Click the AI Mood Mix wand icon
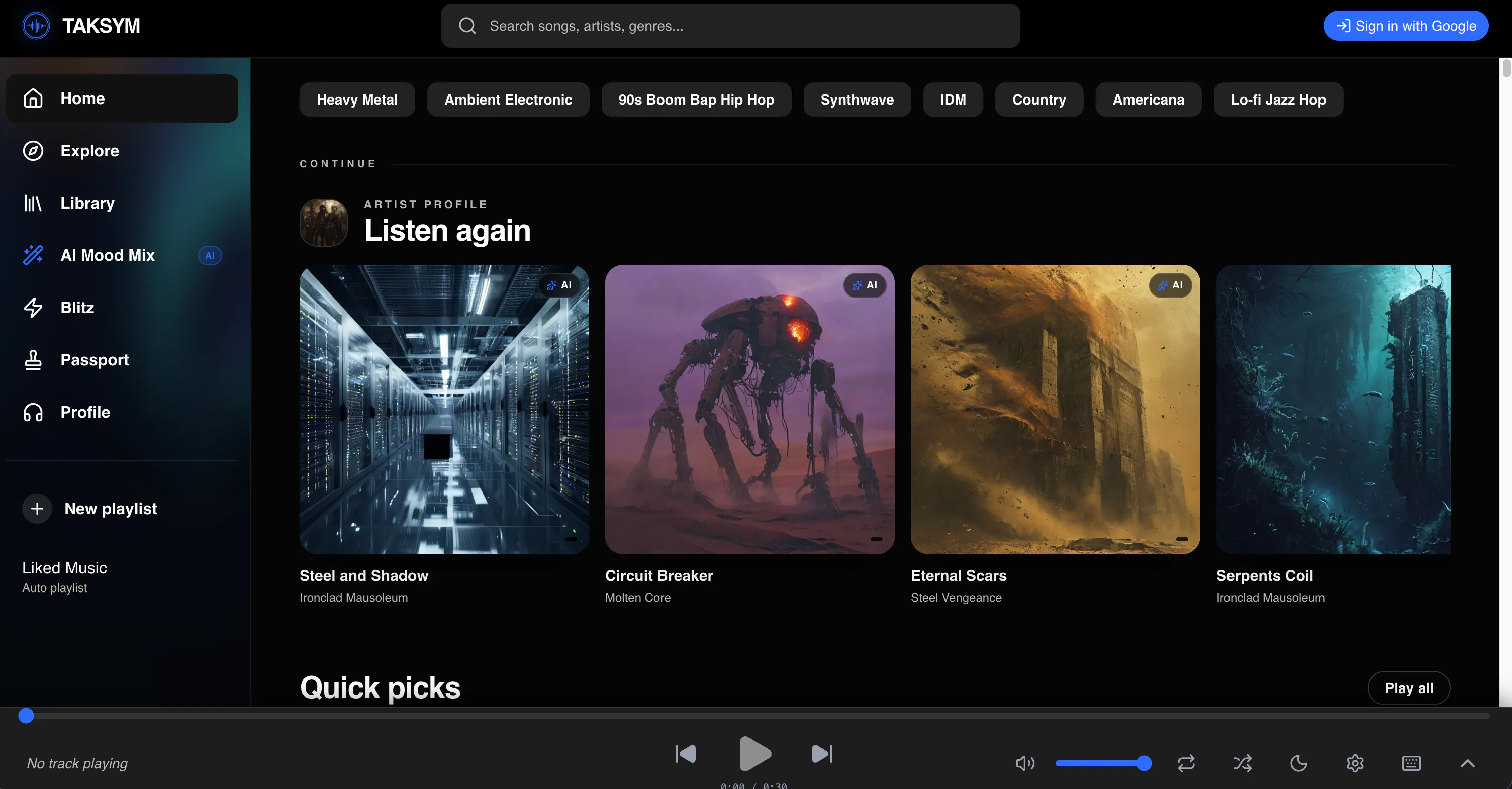The height and width of the screenshot is (789, 1512). 33,255
